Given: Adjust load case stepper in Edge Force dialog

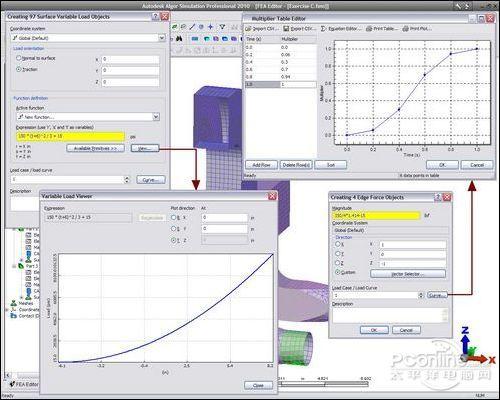Looking at the screenshot, I should (421, 295).
